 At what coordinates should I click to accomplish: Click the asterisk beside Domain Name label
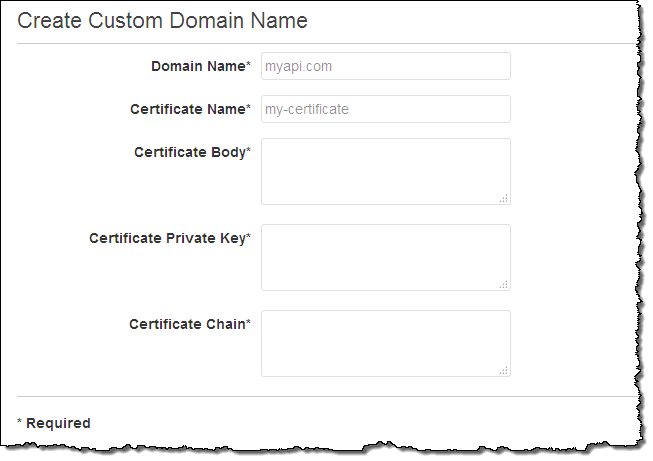248,66
